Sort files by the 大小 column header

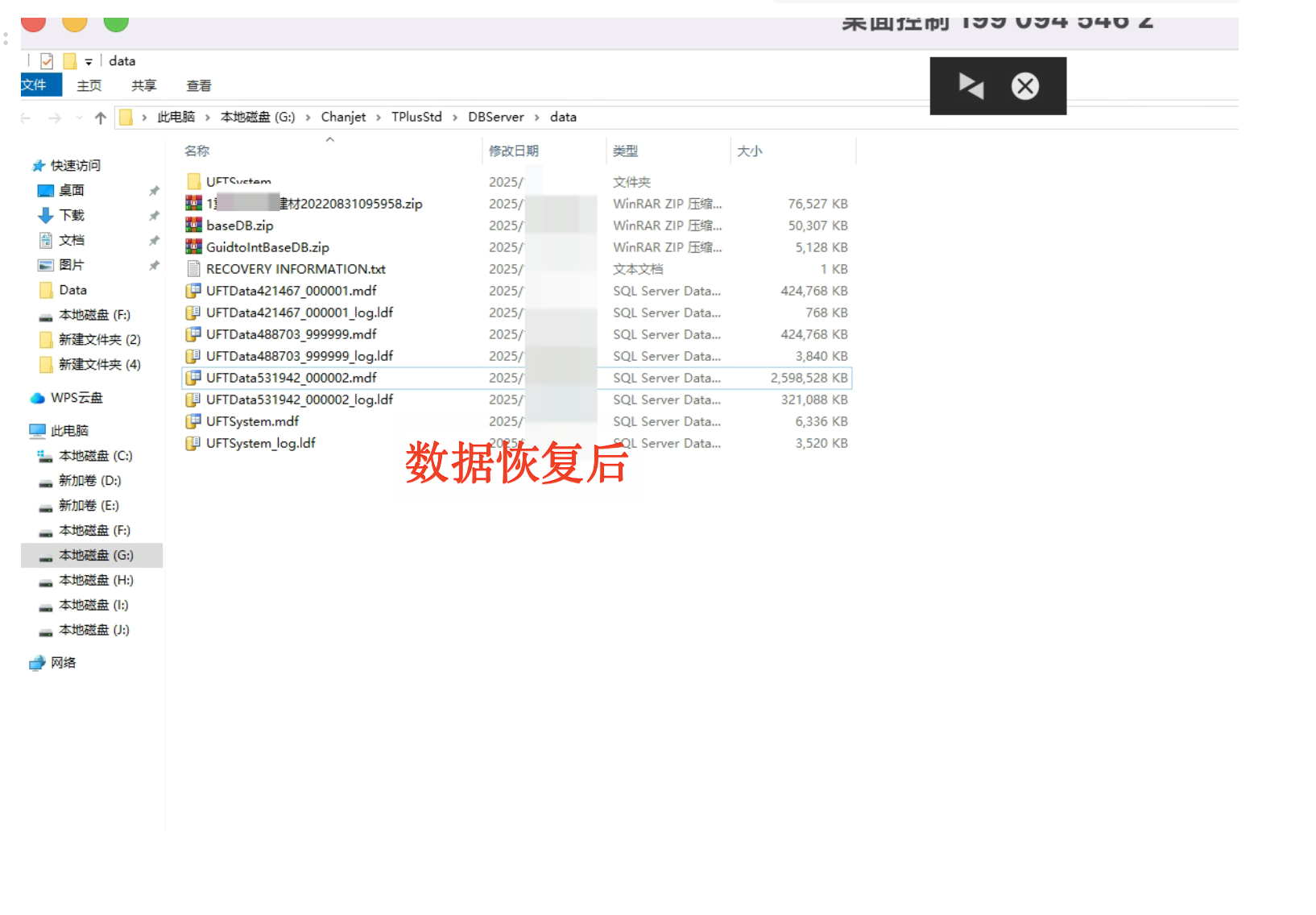[x=749, y=151]
